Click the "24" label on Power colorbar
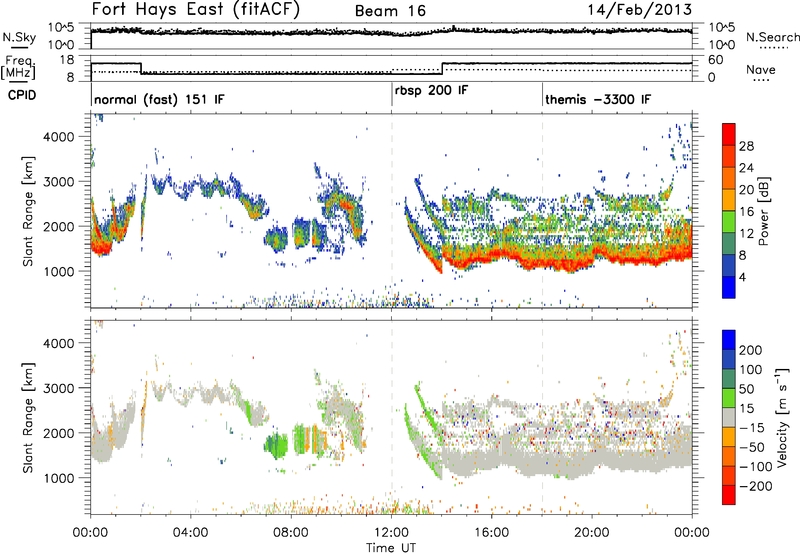This screenshot has width=800, height=554. click(x=746, y=168)
